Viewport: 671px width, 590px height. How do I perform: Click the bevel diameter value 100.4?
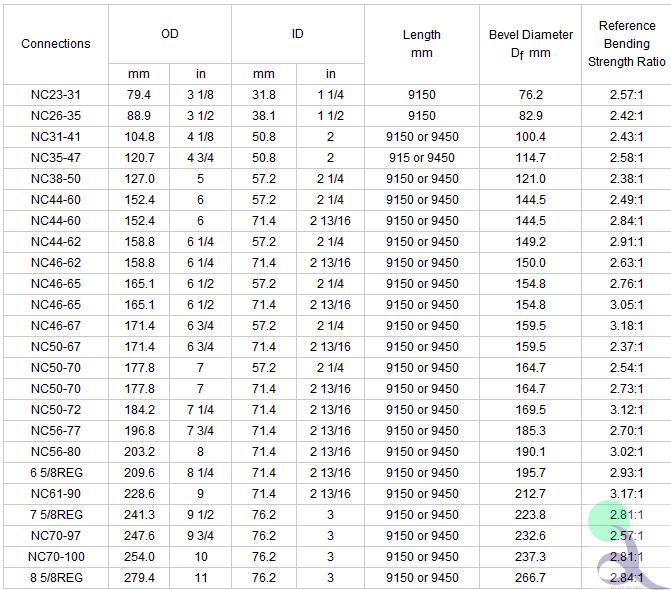click(x=531, y=136)
